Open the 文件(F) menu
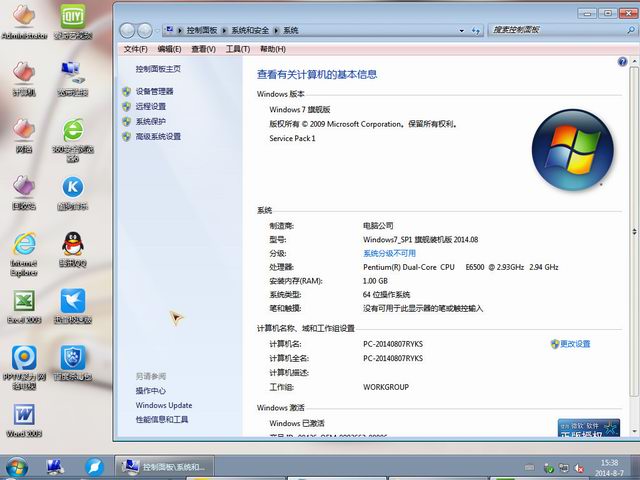 (x=136, y=49)
